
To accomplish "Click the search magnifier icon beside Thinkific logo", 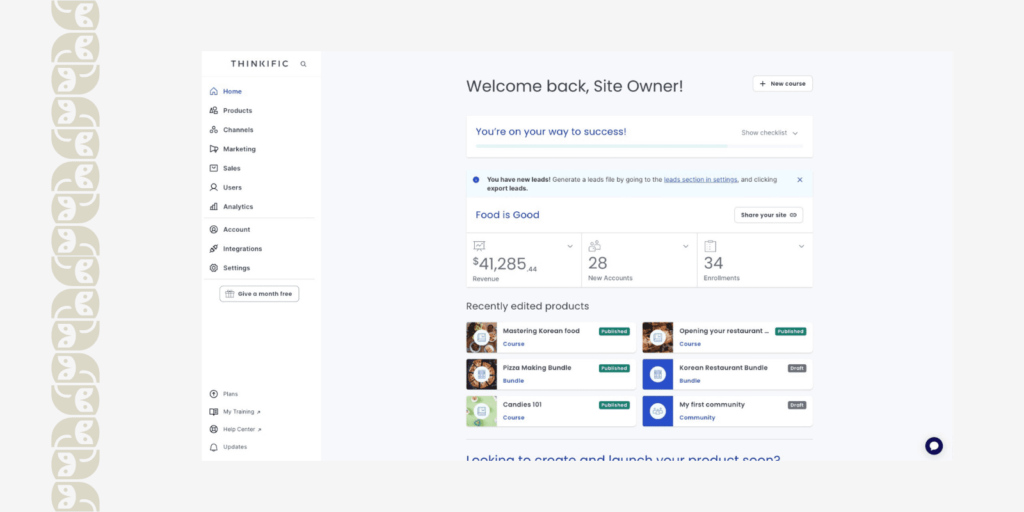I will click(x=303, y=64).
